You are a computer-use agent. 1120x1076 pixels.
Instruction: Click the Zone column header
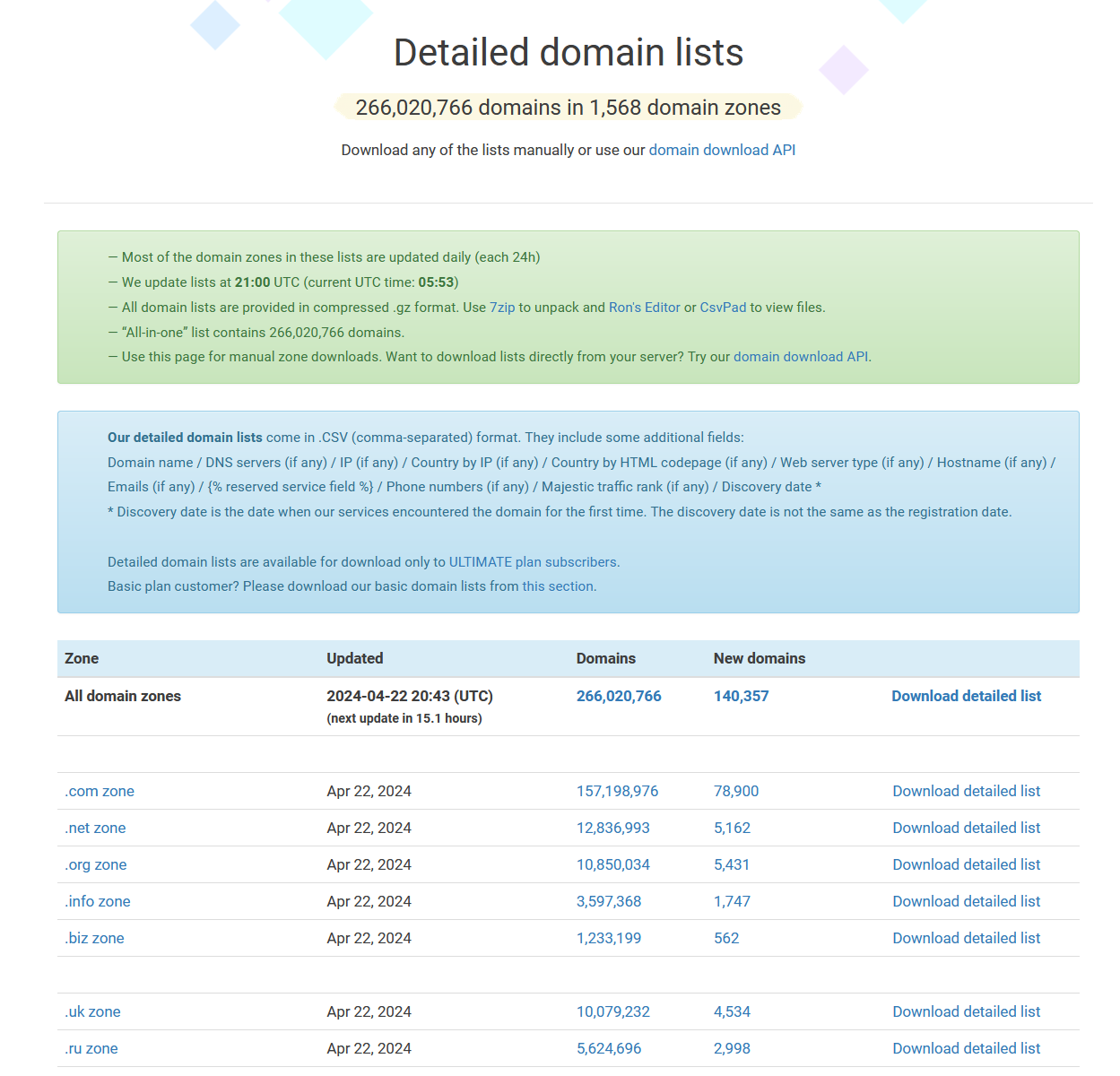(x=82, y=658)
